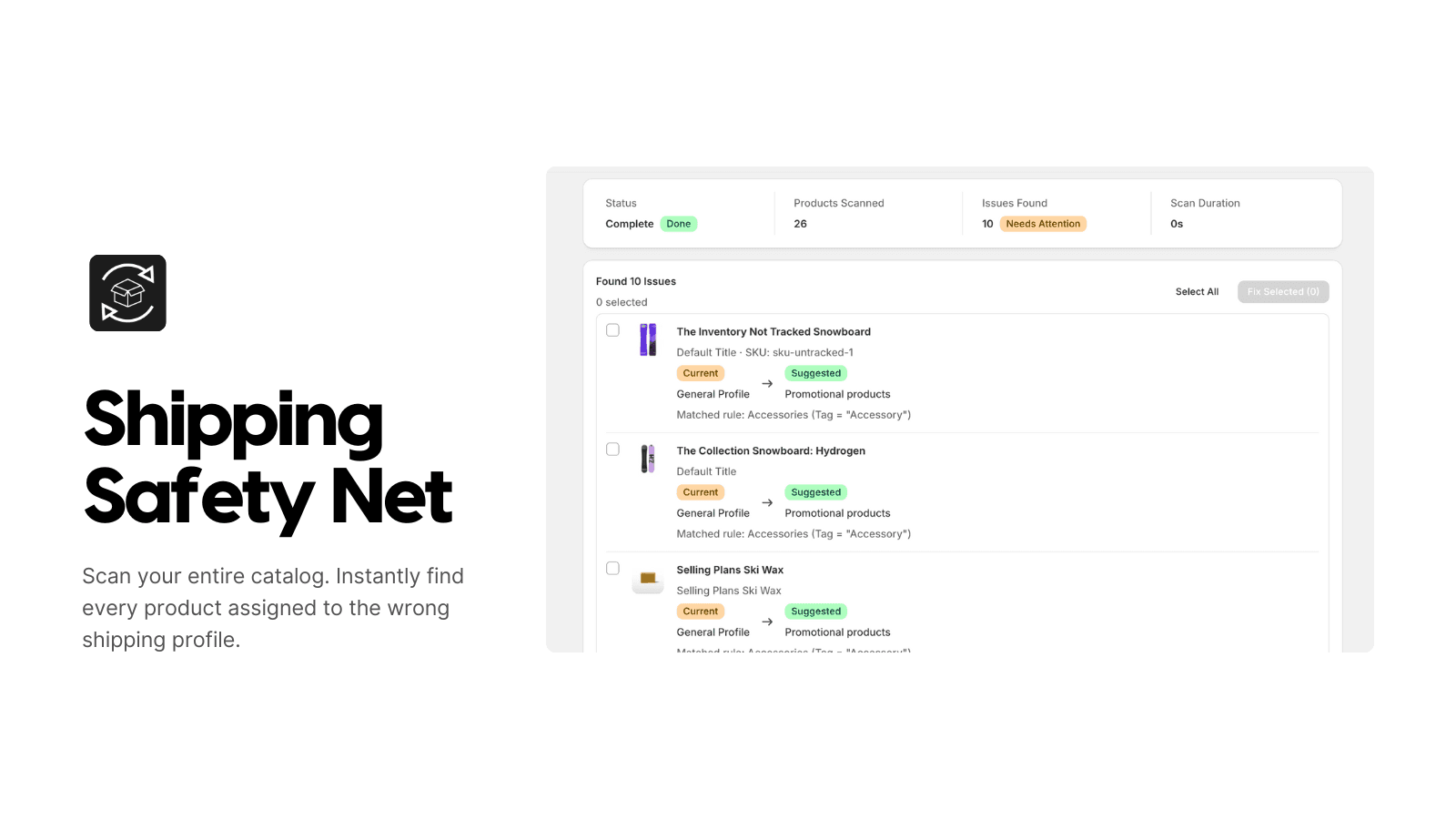
Task: Open the Found 10 Issues section header
Action: [x=636, y=281]
